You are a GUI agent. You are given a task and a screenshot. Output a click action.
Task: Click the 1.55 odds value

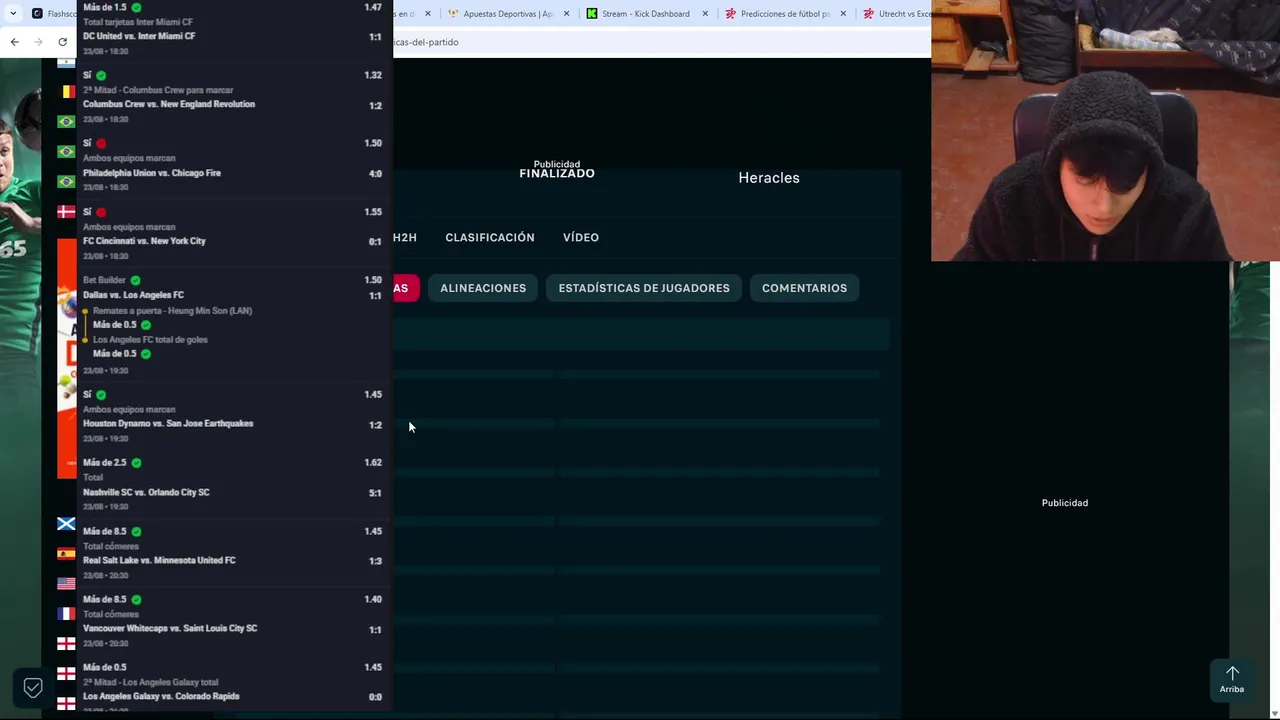[x=373, y=212]
